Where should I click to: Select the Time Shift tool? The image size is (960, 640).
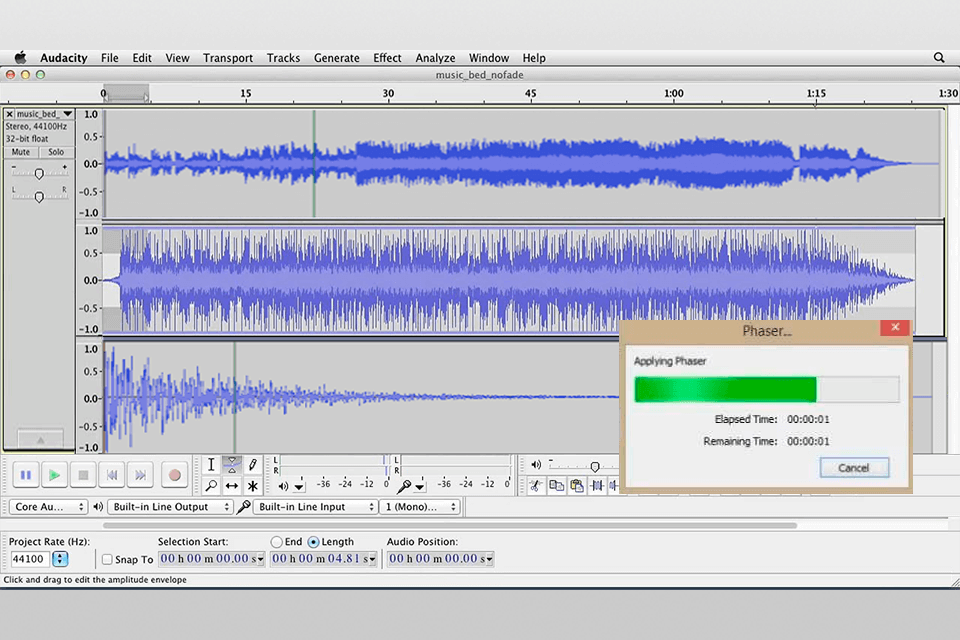[x=232, y=486]
